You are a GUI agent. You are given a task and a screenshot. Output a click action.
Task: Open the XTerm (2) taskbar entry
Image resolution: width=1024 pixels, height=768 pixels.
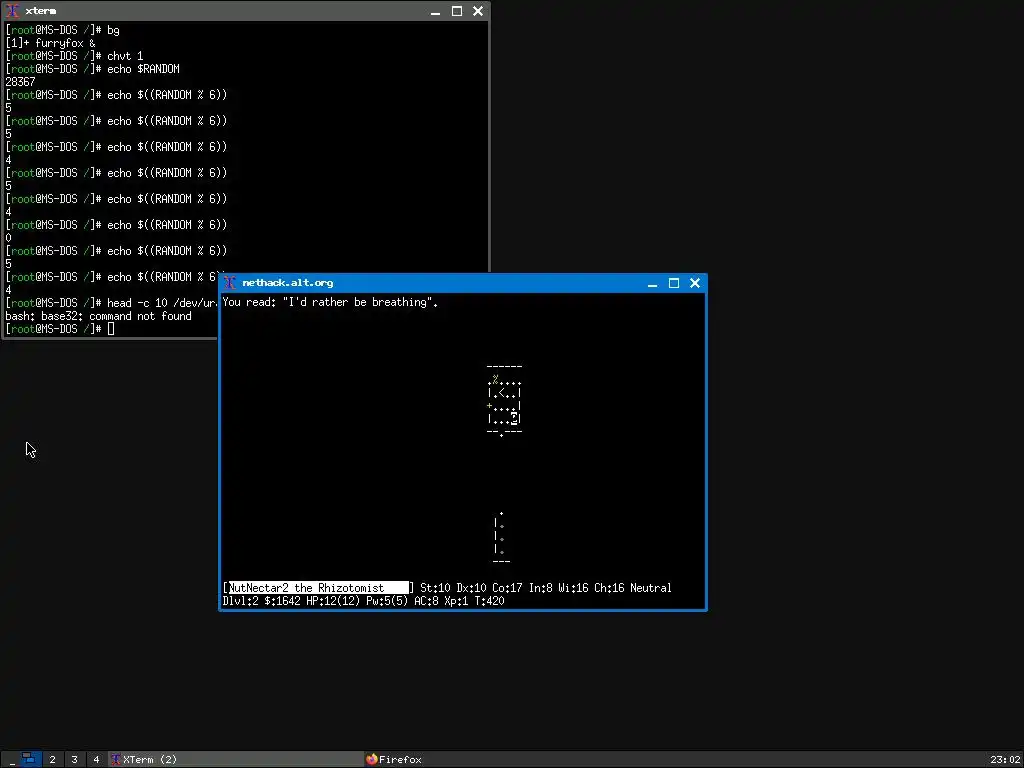(235, 760)
